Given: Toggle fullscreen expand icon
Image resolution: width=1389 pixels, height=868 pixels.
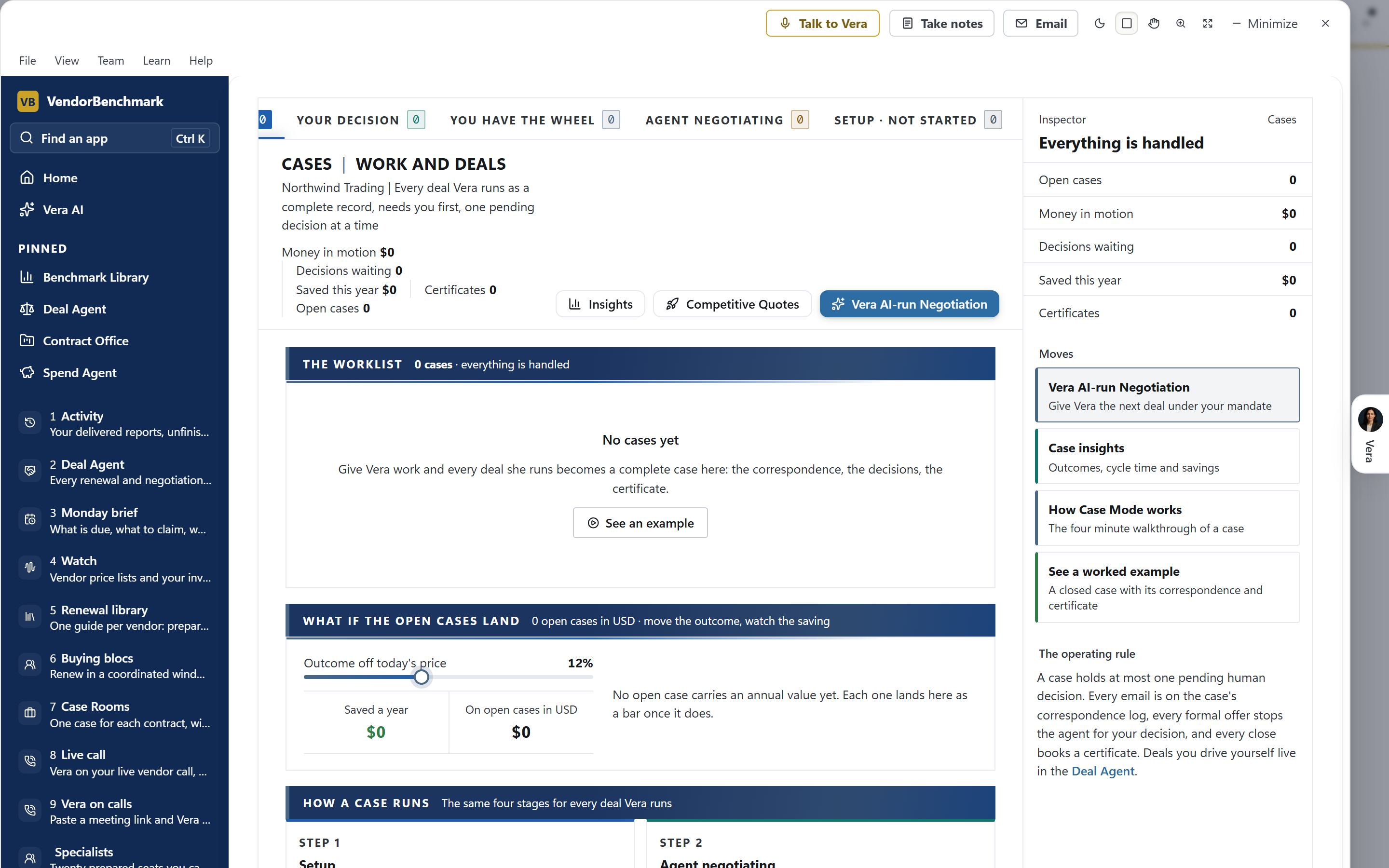Looking at the screenshot, I should (1208, 24).
